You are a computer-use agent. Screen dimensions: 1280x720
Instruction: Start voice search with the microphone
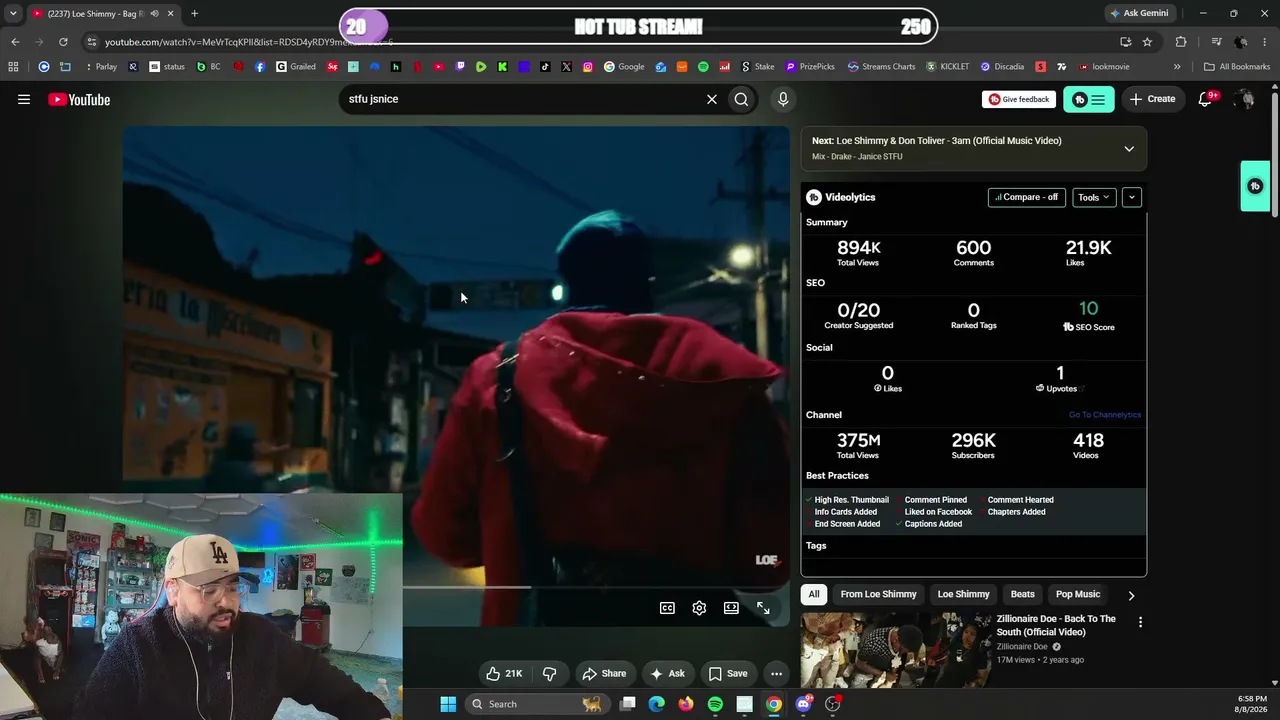(x=783, y=99)
